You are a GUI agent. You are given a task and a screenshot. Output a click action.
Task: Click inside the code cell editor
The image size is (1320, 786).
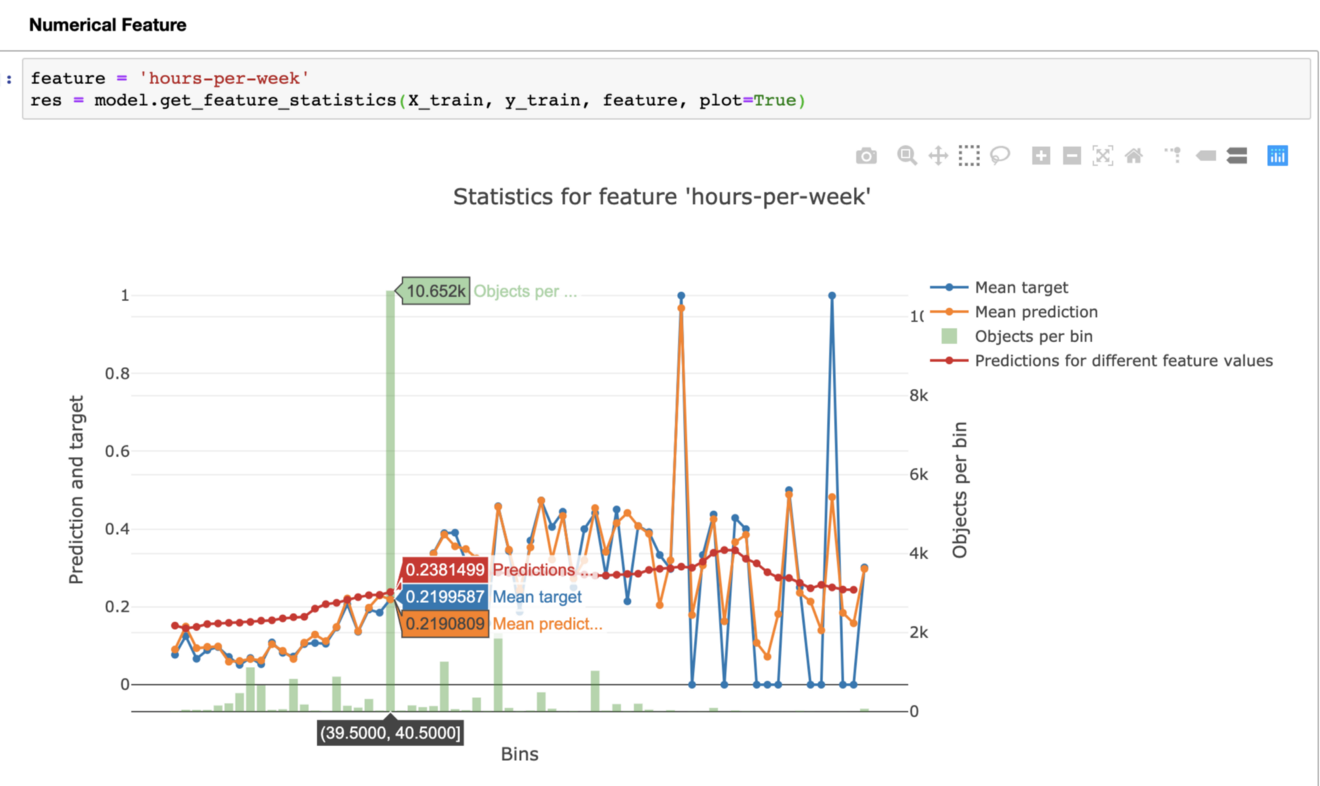point(666,89)
